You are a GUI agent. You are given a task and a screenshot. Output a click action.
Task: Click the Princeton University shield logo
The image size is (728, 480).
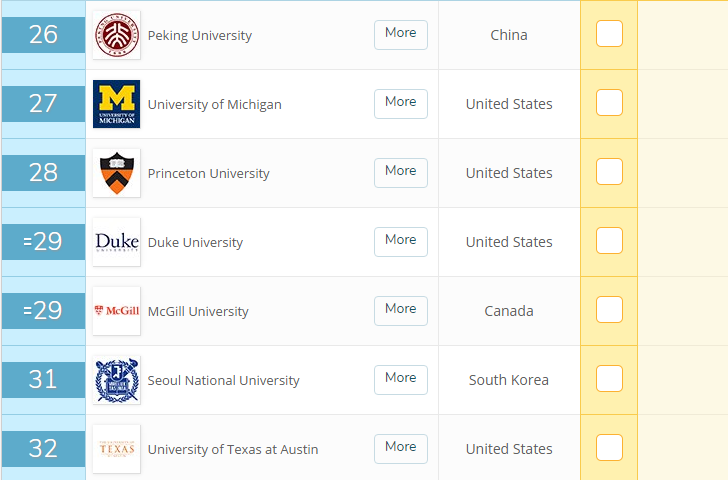click(x=116, y=173)
